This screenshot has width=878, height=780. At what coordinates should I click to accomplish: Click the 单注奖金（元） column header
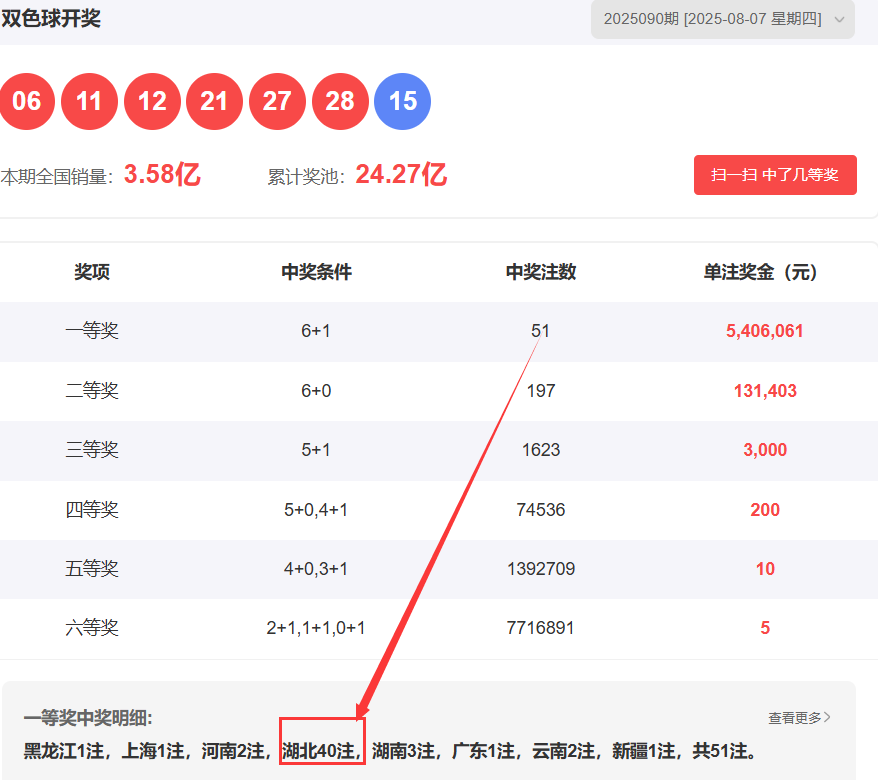point(760,272)
